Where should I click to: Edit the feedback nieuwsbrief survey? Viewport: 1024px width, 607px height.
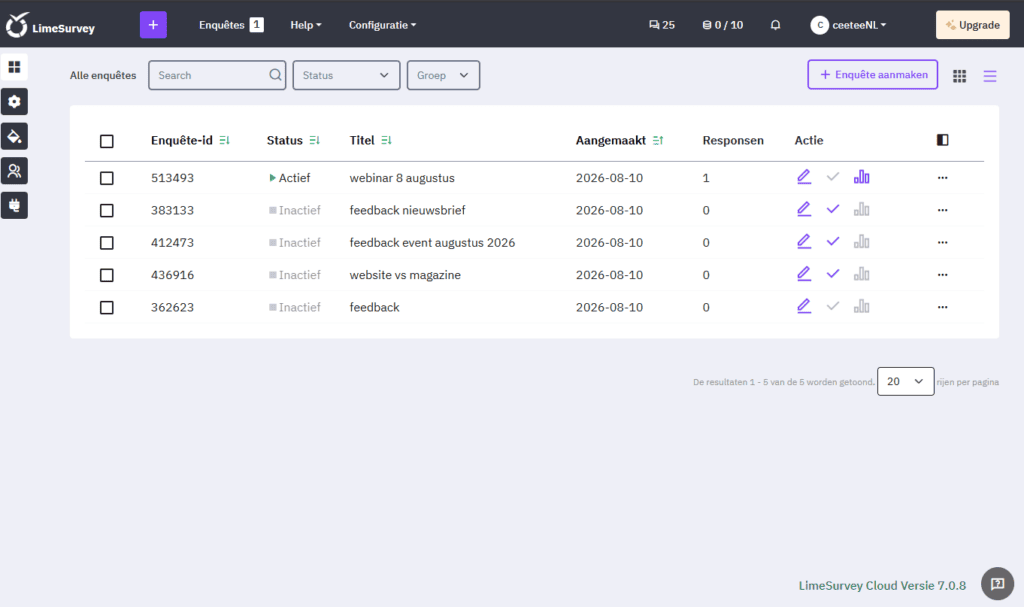click(804, 210)
